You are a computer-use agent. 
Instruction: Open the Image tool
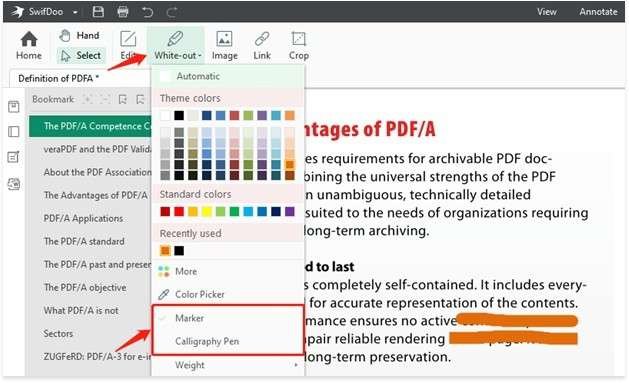pyautogui.click(x=224, y=46)
